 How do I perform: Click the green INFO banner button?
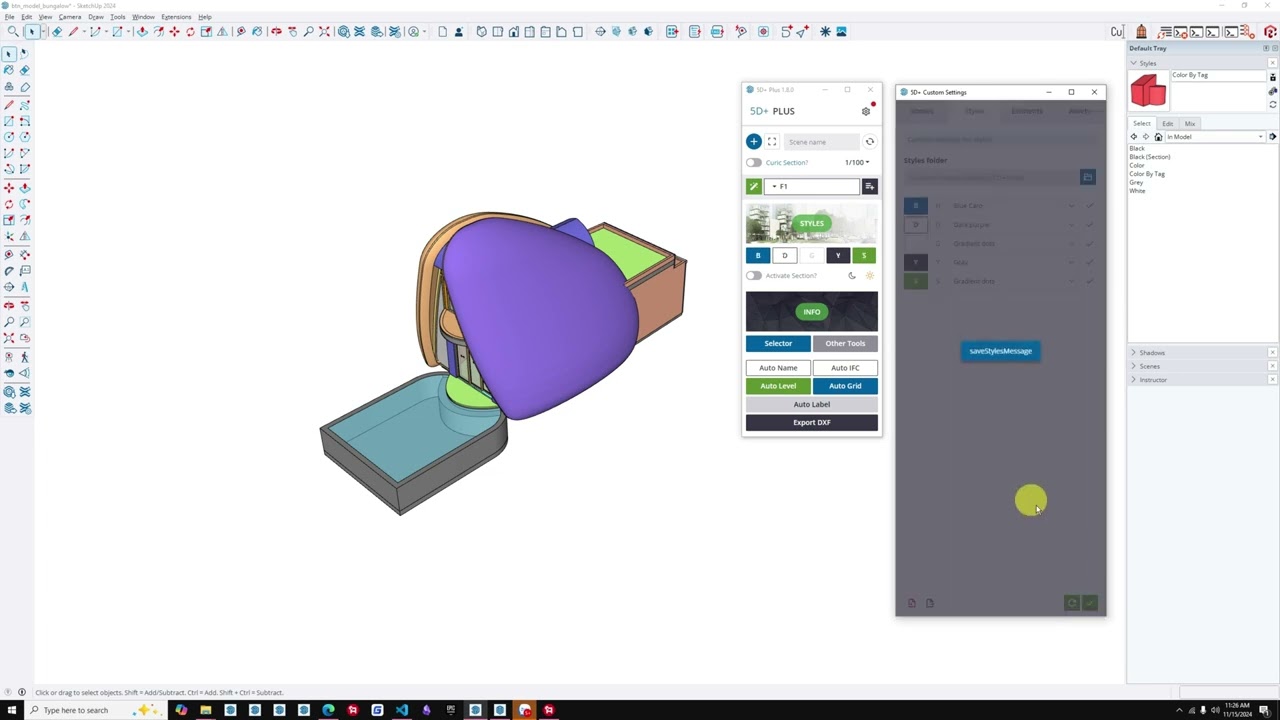(812, 312)
